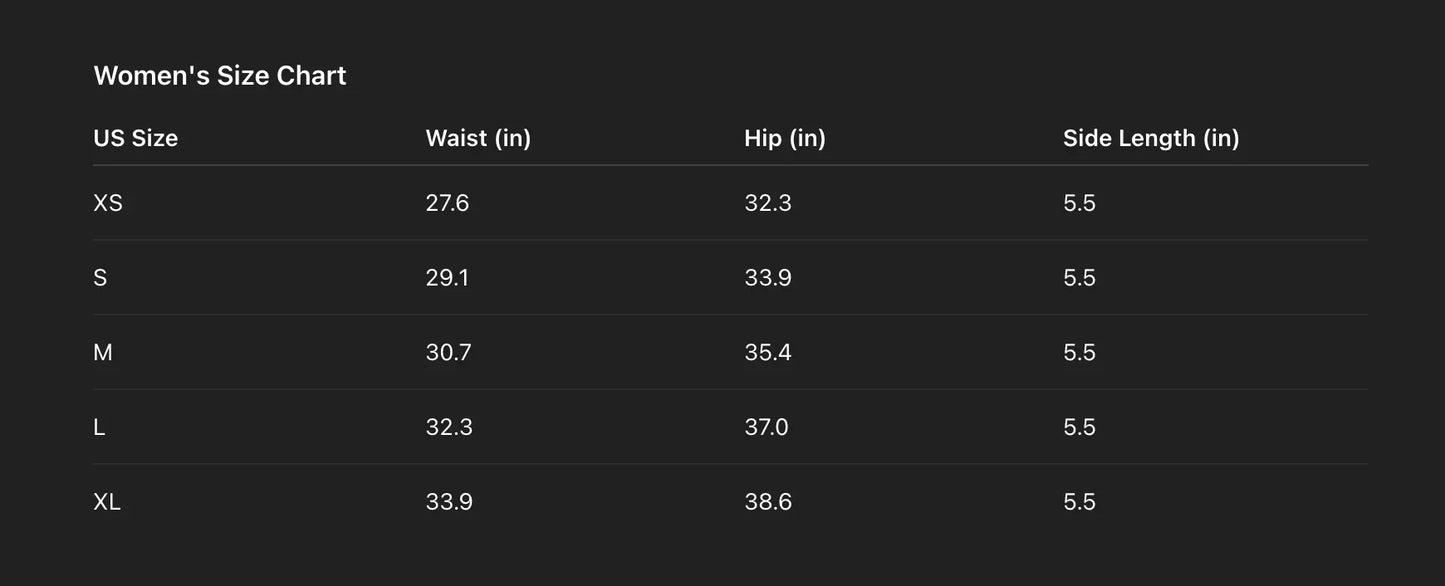The width and height of the screenshot is (1445, 586).
Task: Click the 38.6 hip value for XL
Action: click(x=768, y=502)
